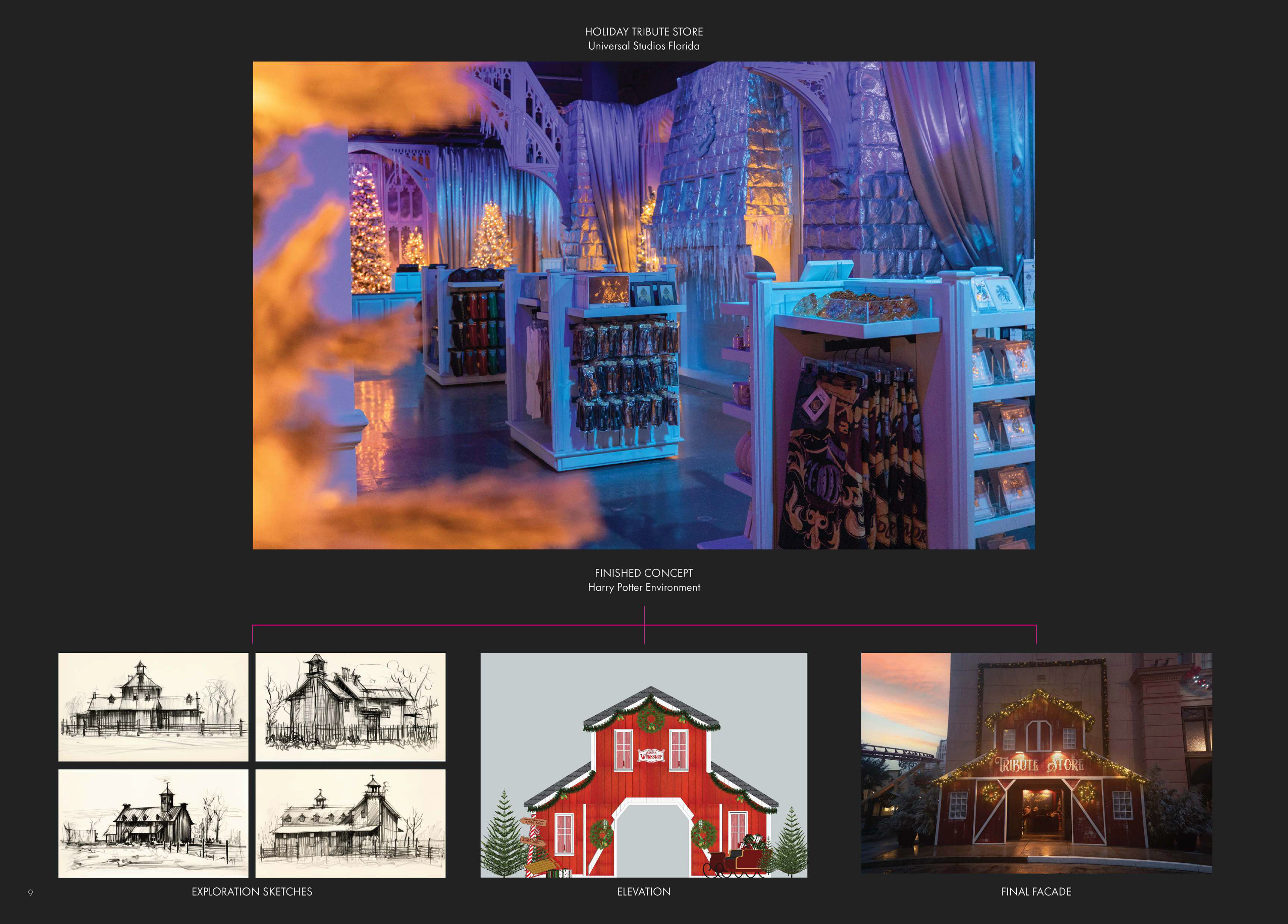Click the Finished Concept heading
The image size is (1288, 924).
point(643,573)
